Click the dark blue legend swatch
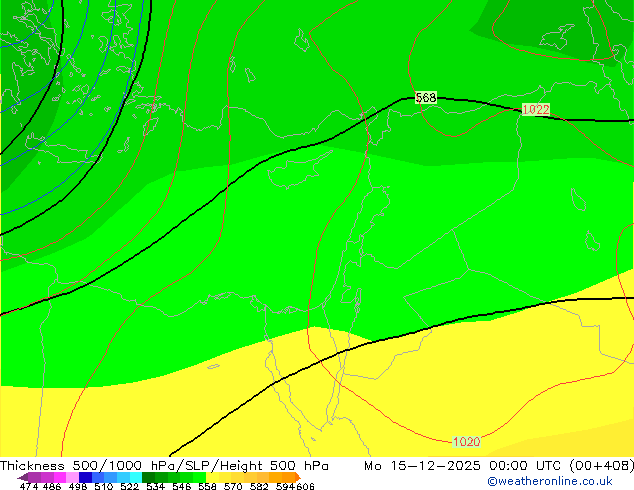Screen dimensions: 634x490 (85, 477)
